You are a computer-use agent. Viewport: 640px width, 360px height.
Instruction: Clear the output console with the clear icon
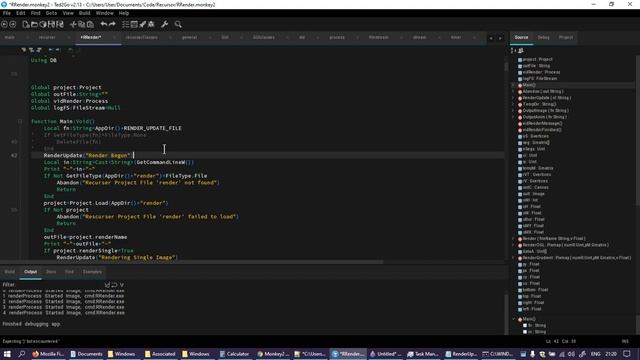coord(107,284)
